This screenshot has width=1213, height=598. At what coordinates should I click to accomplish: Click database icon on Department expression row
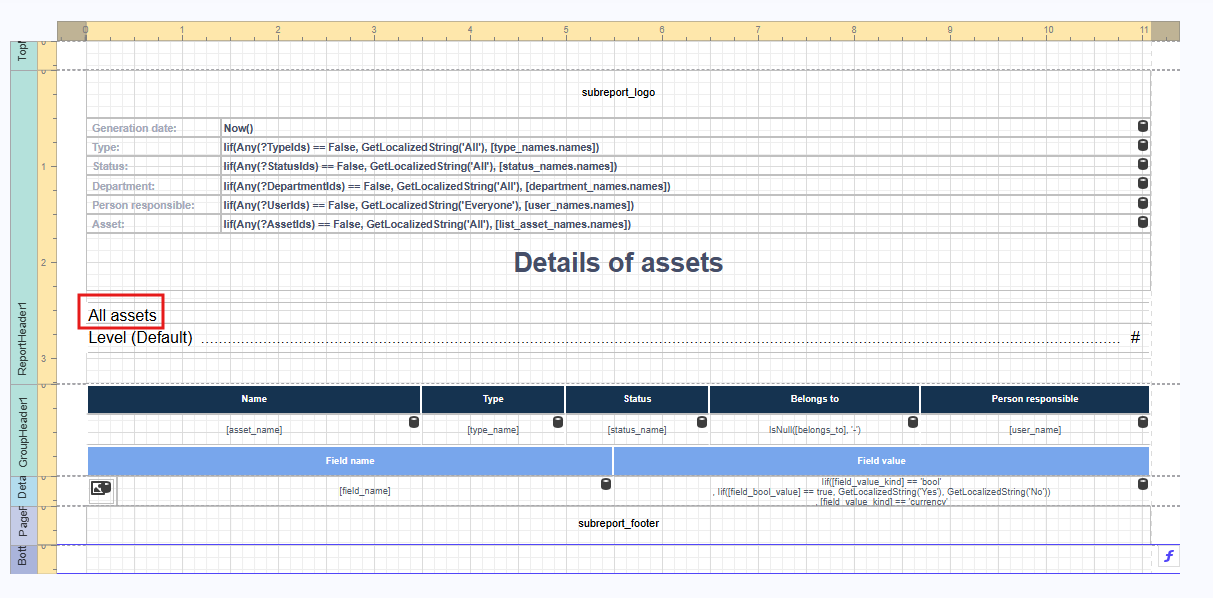(x=1142, y=185)
